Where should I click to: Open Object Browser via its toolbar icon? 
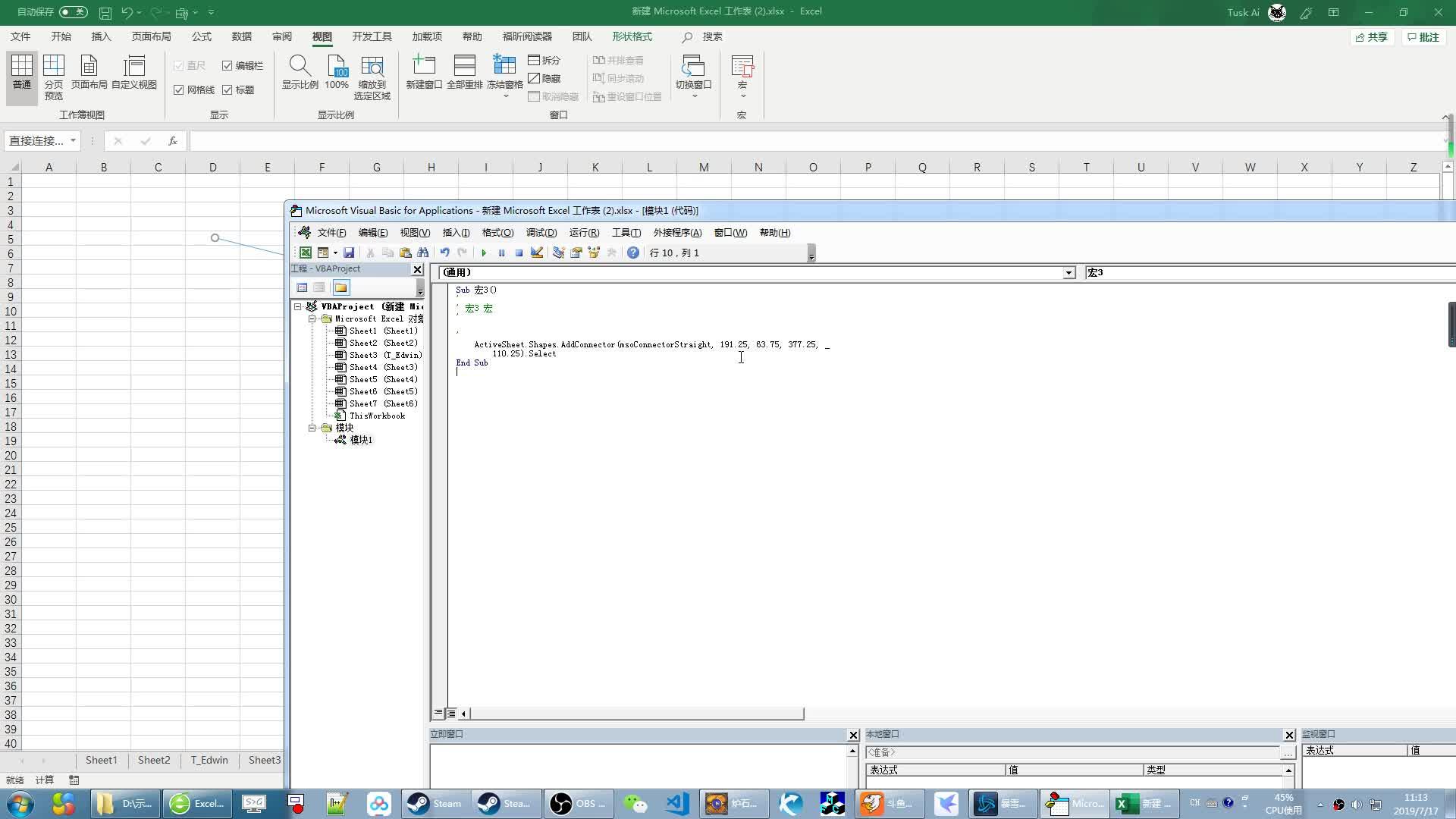coord(594,253)
